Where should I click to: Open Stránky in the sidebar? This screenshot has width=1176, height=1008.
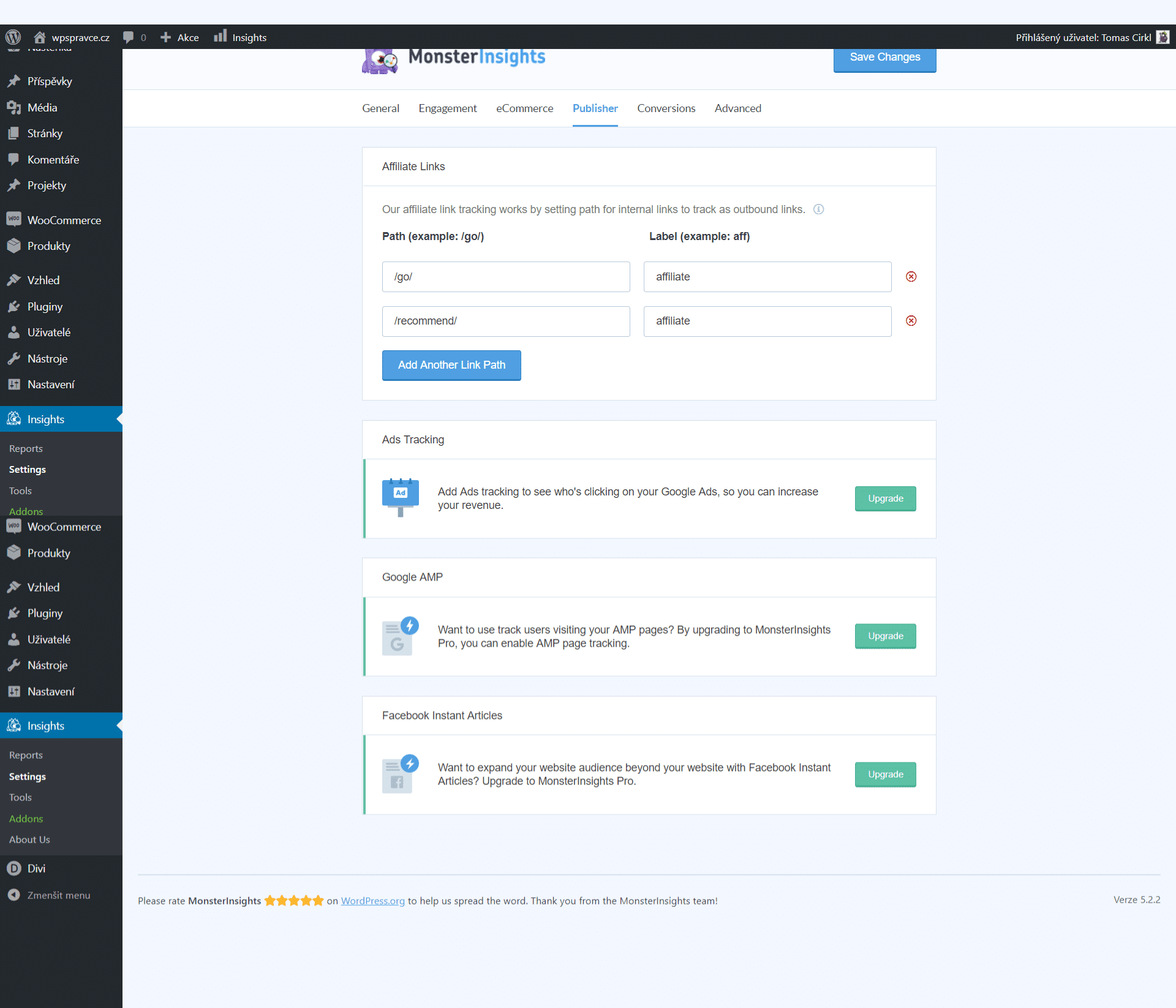61,134
